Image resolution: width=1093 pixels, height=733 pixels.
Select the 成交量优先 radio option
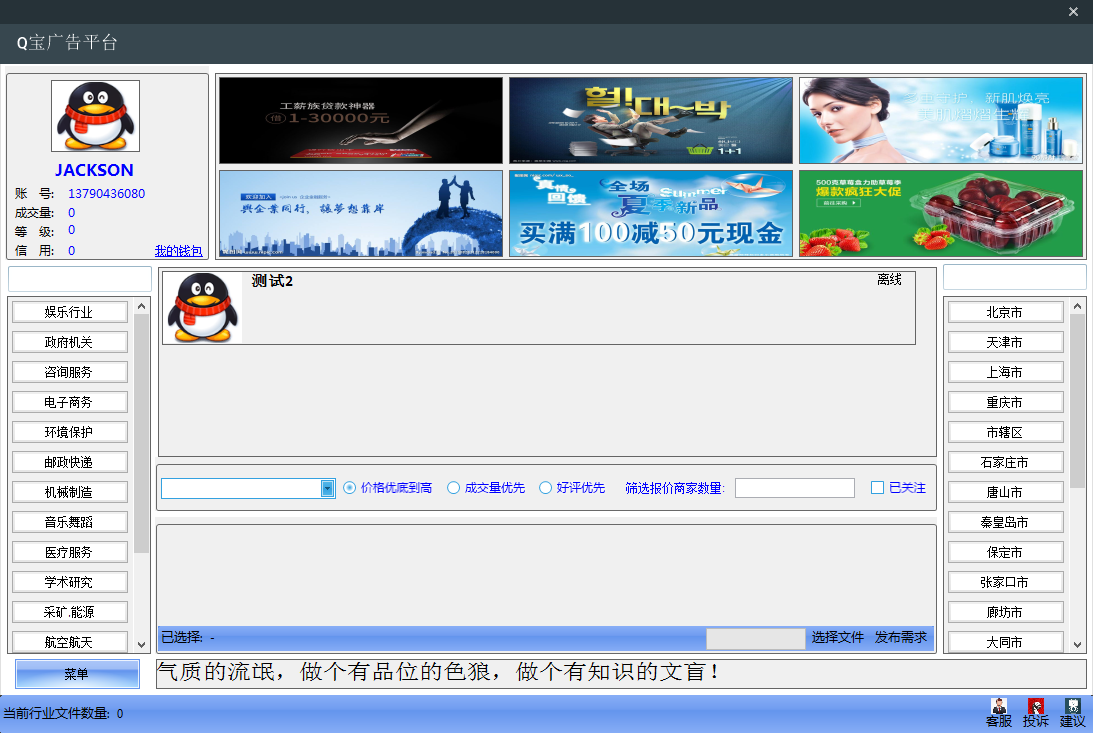click(454, 488)
